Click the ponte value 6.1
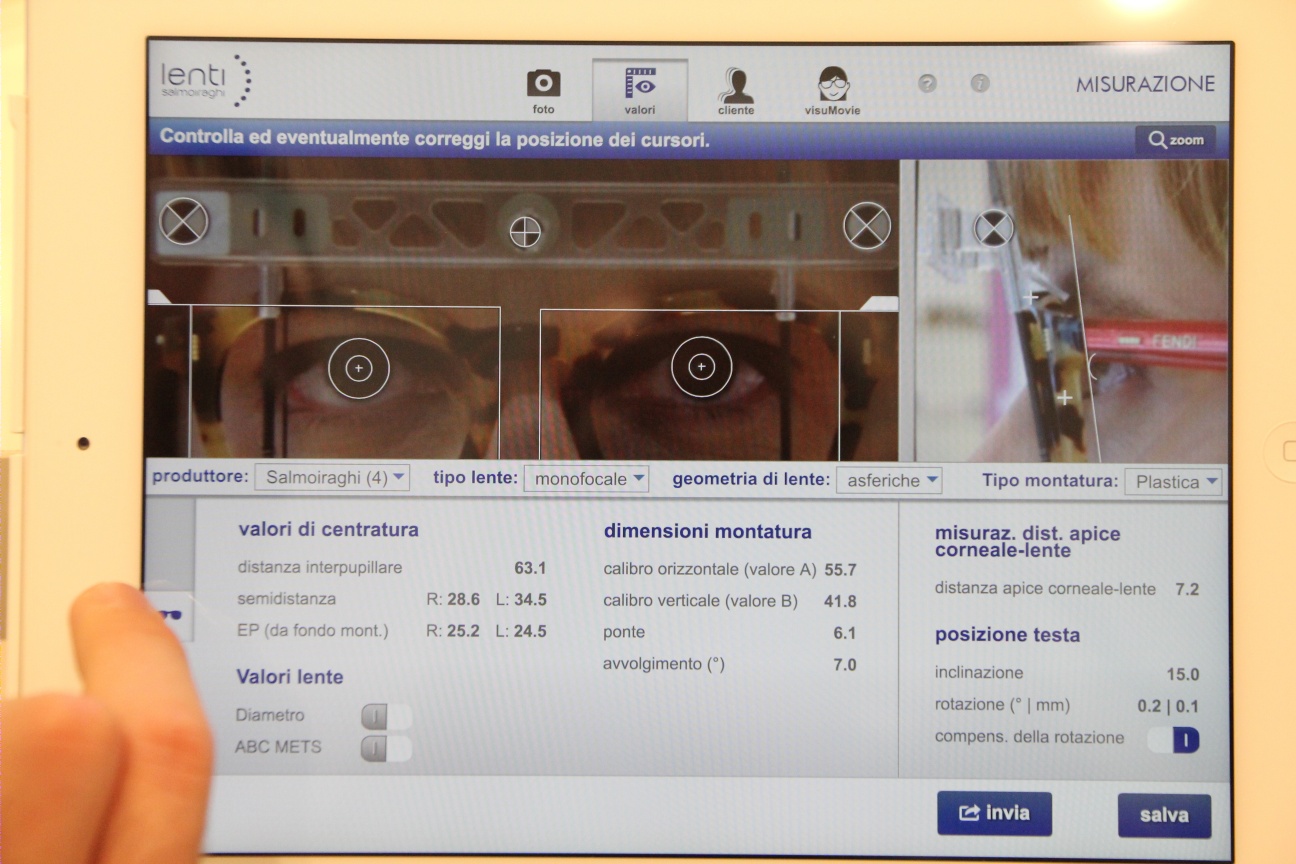This screenshot has height=864, width=1296. [845, 633]
